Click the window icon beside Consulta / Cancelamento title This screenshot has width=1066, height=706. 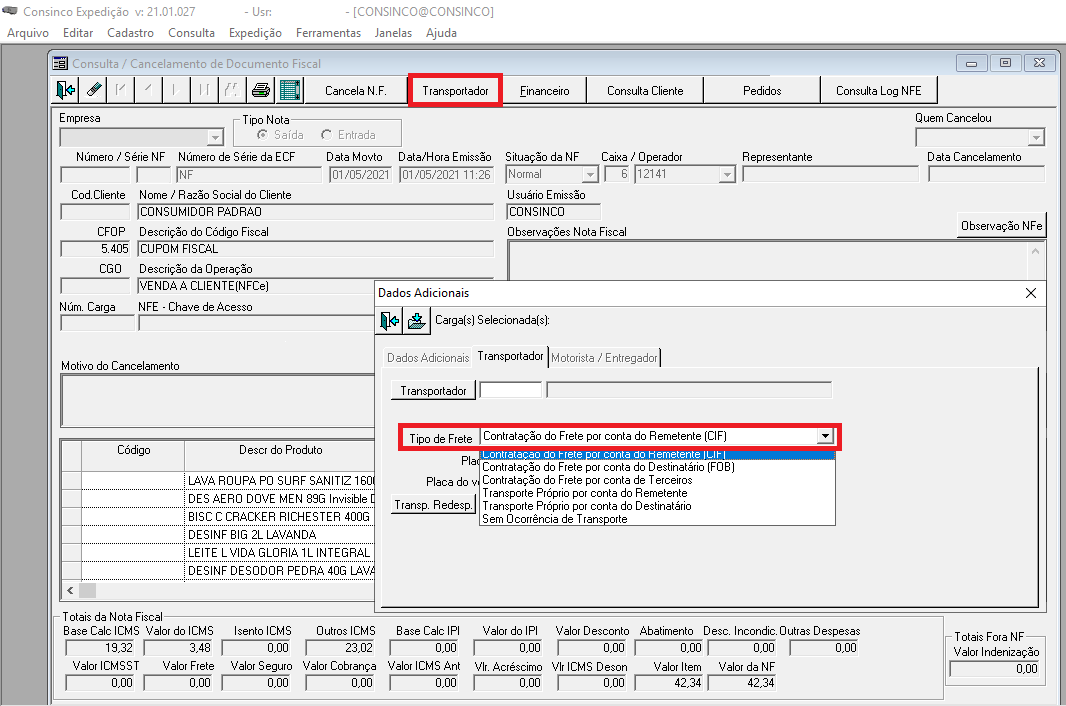click(x=60, y=63)
